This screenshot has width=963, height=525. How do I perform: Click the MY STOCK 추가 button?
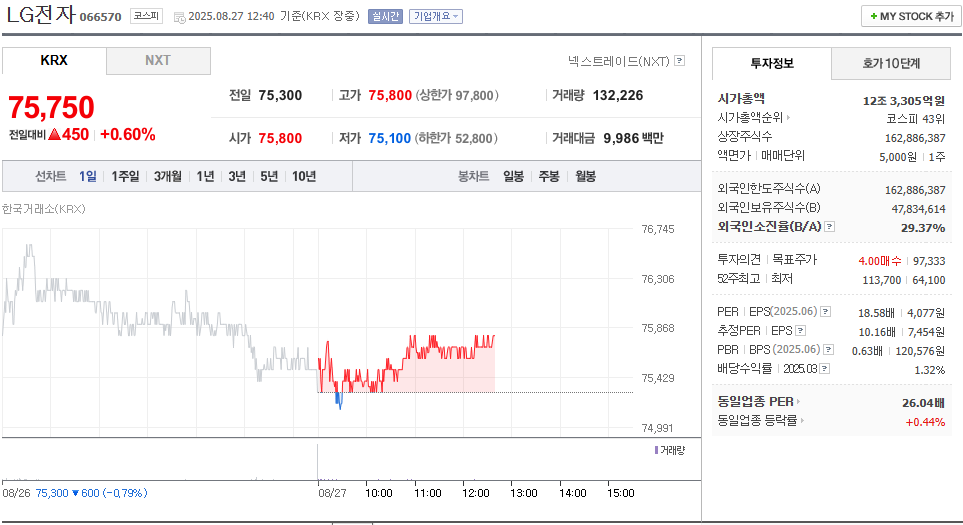(911, 17)
